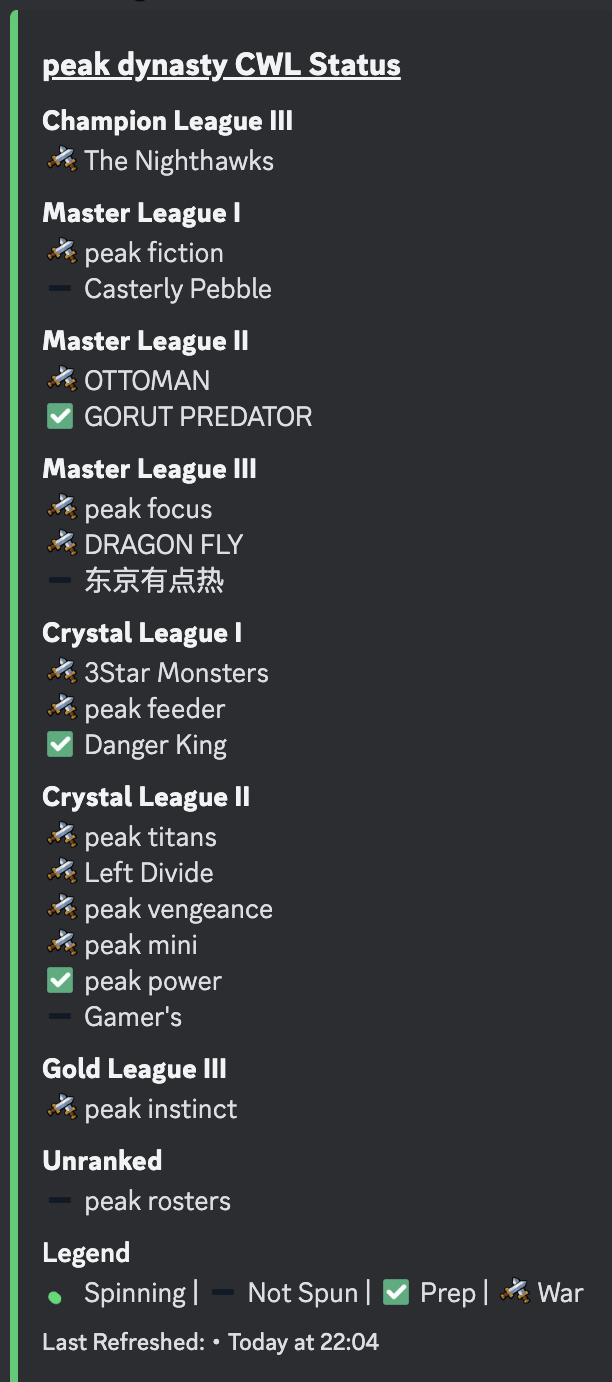Click the not-spun dash beside Casterly Pebble
612x1382 pixels.
tap(60, 289)
